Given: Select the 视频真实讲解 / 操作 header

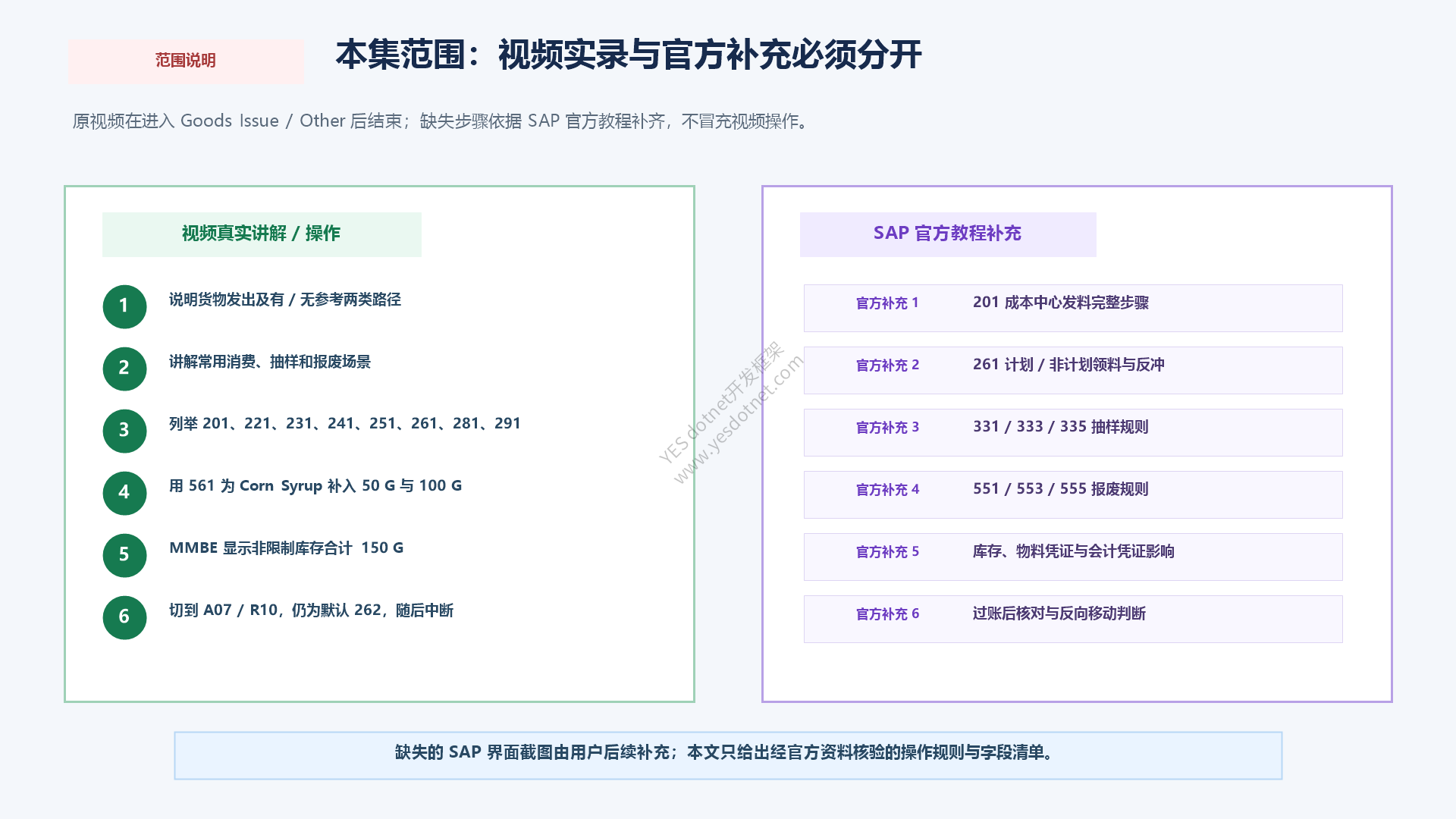Looking at the screenshot, I should pyautogui.click(x=261, y=234).
